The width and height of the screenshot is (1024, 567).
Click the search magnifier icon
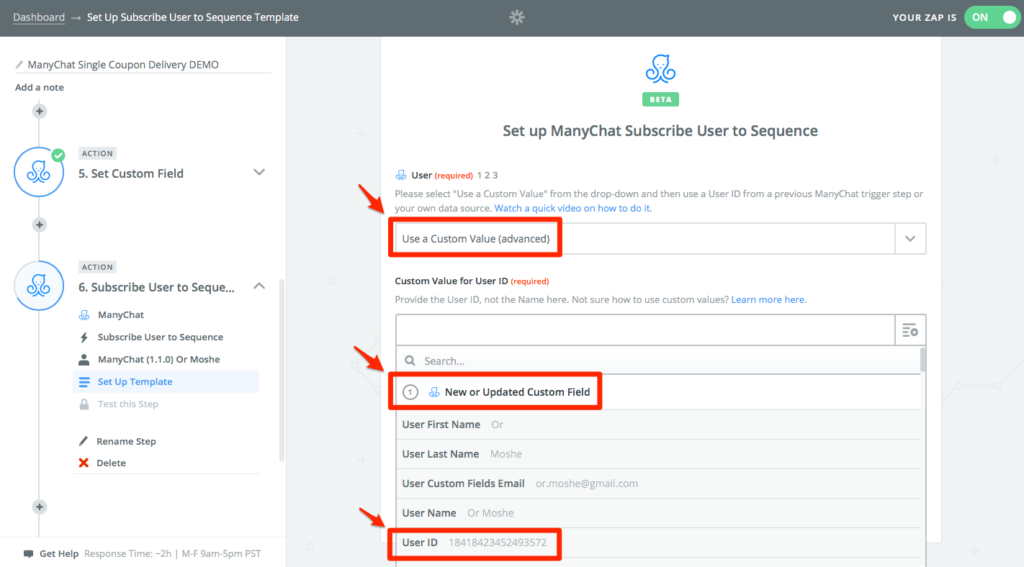point(409,361)
